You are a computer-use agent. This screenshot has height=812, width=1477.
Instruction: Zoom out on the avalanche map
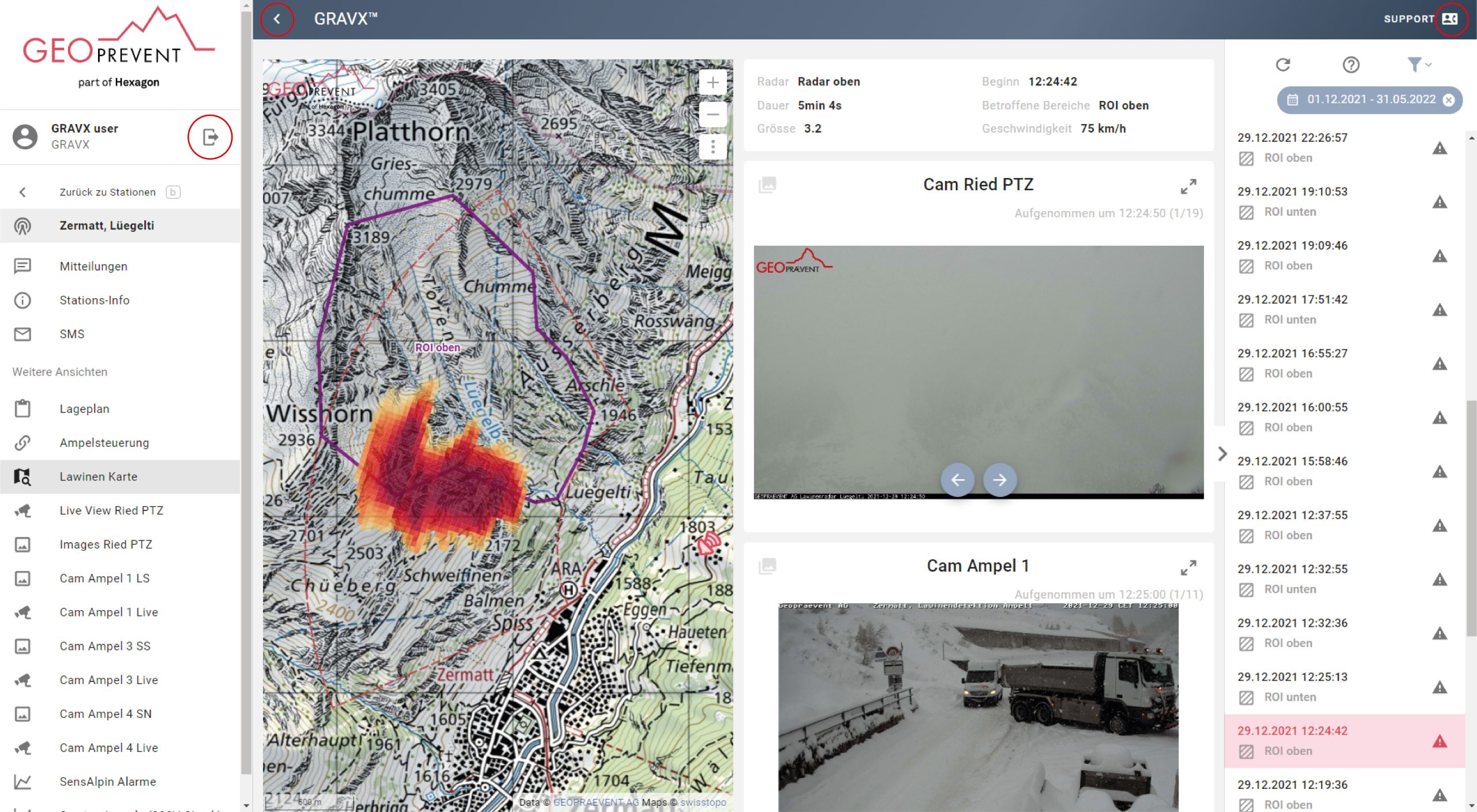(x=713, y=114)
